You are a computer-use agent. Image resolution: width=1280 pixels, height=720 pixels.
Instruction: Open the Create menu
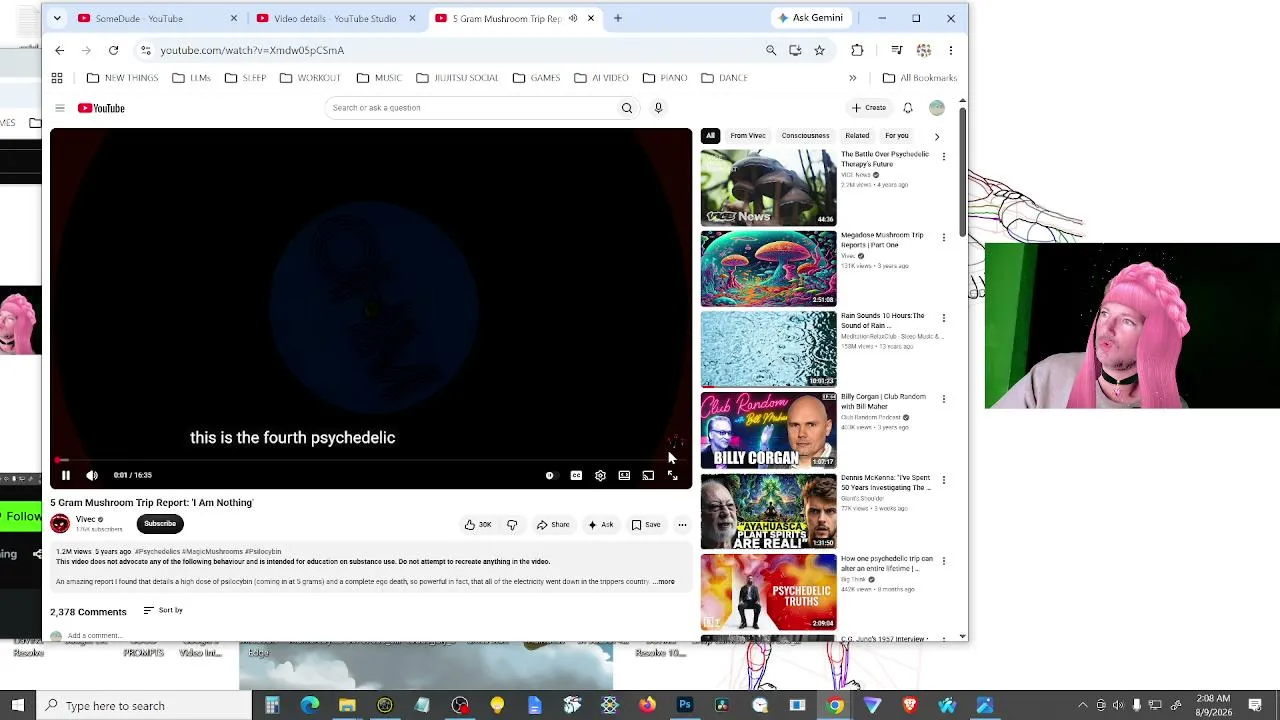click(x=869, y=108)
